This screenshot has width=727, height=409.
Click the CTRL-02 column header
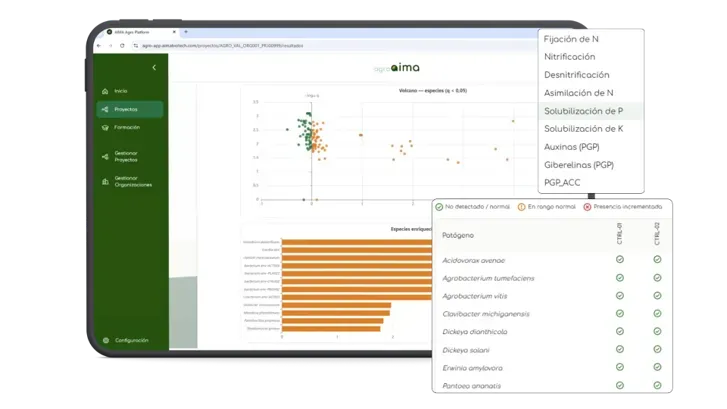click(657, 233)
